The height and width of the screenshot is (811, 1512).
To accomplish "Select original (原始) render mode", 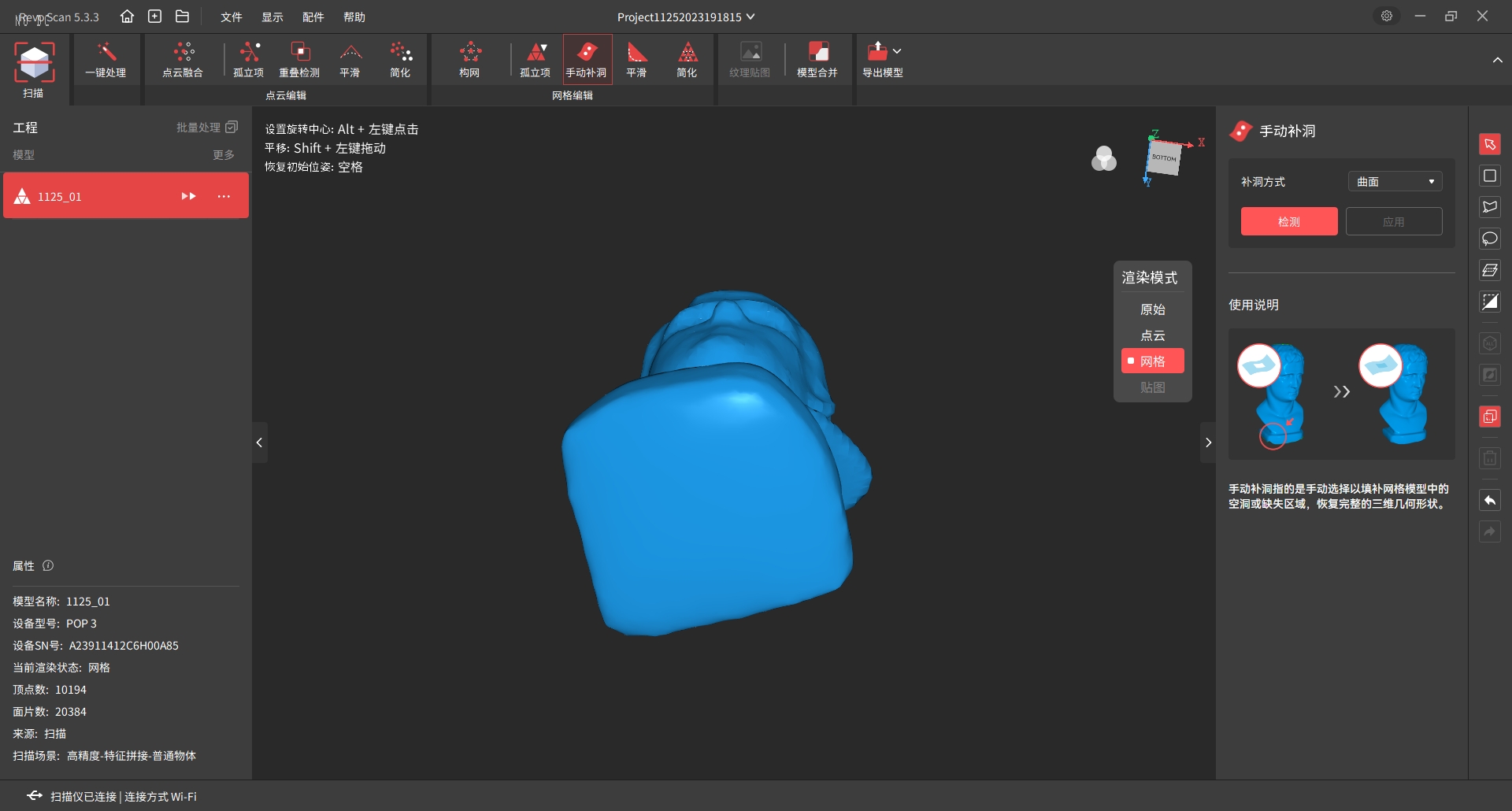I will (1153, 309).
